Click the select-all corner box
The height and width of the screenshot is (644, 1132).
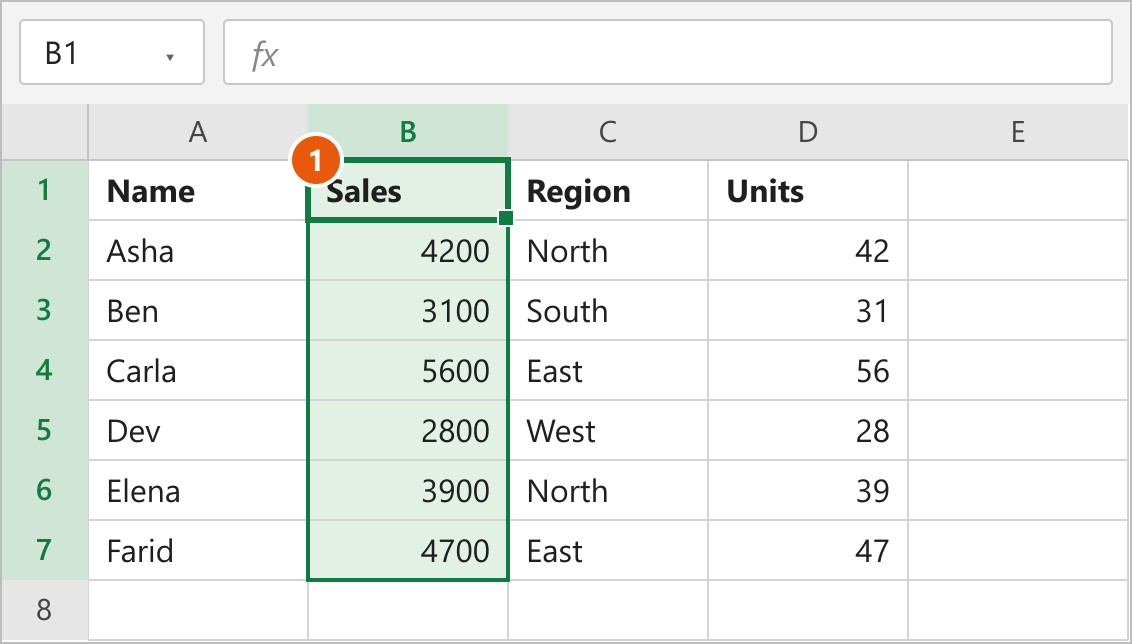(45, 132)
